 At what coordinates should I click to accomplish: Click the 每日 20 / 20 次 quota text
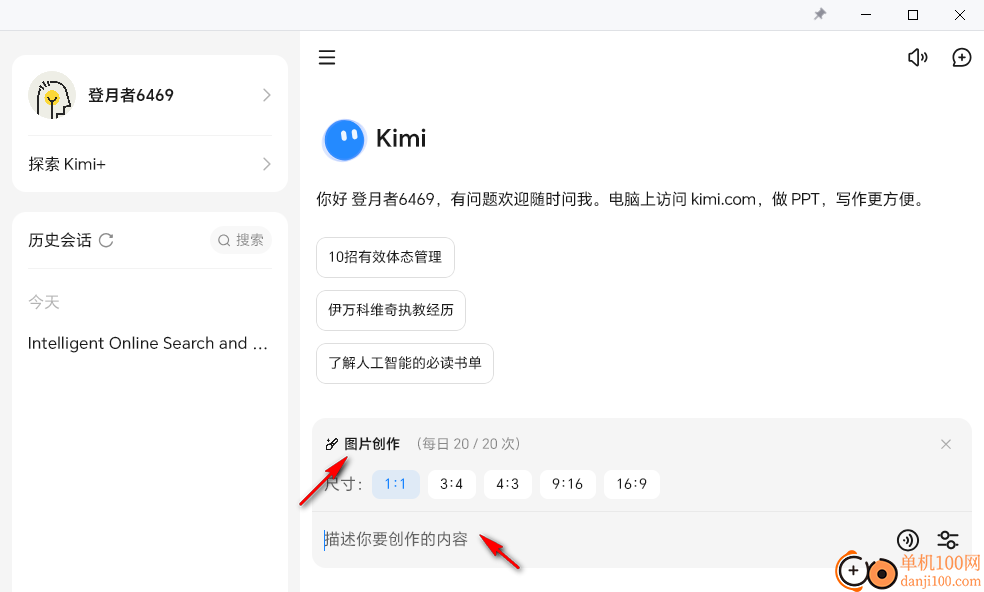[x=468, y=444]
